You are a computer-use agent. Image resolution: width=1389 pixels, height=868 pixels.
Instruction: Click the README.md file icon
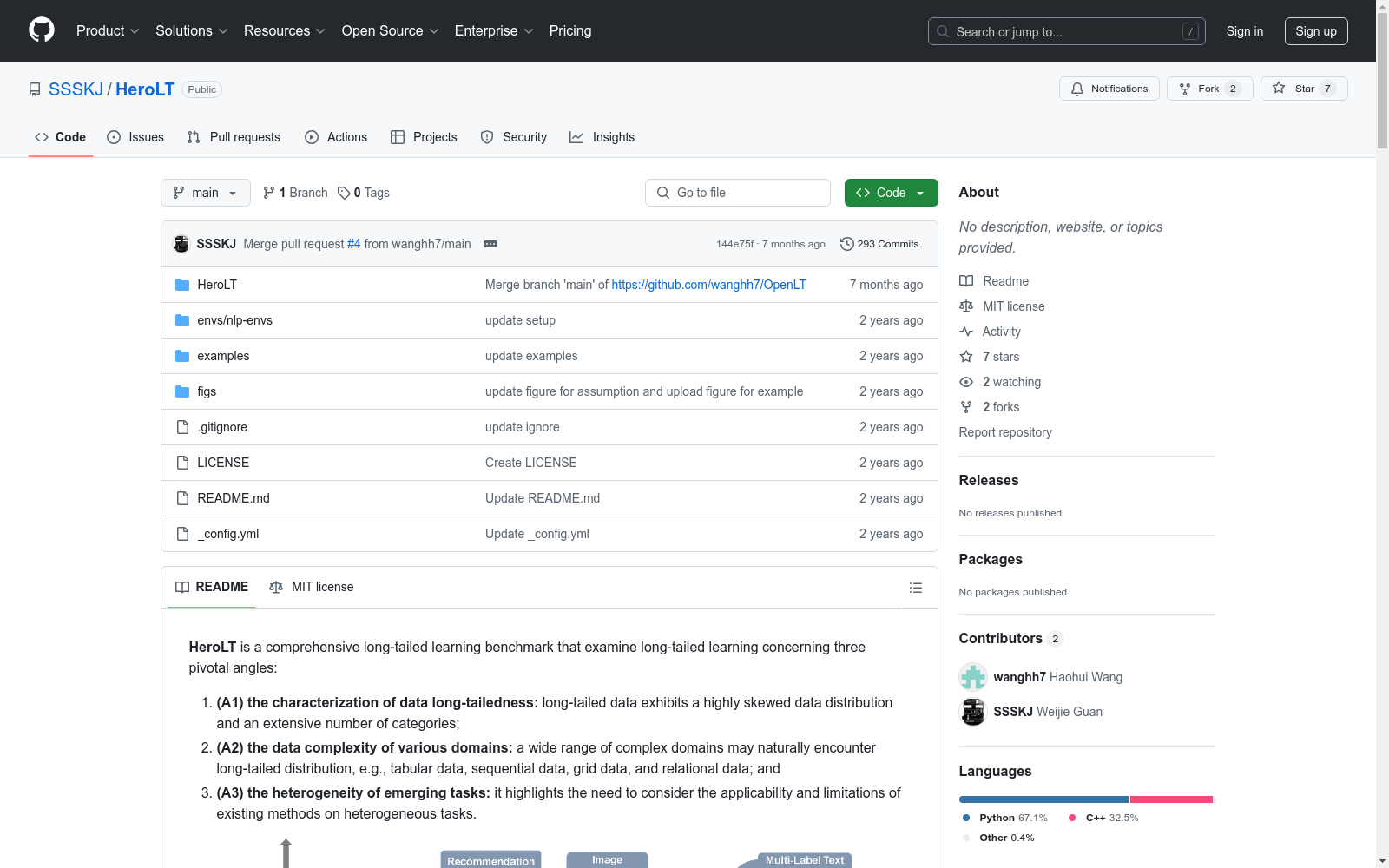tap(182, 498)
